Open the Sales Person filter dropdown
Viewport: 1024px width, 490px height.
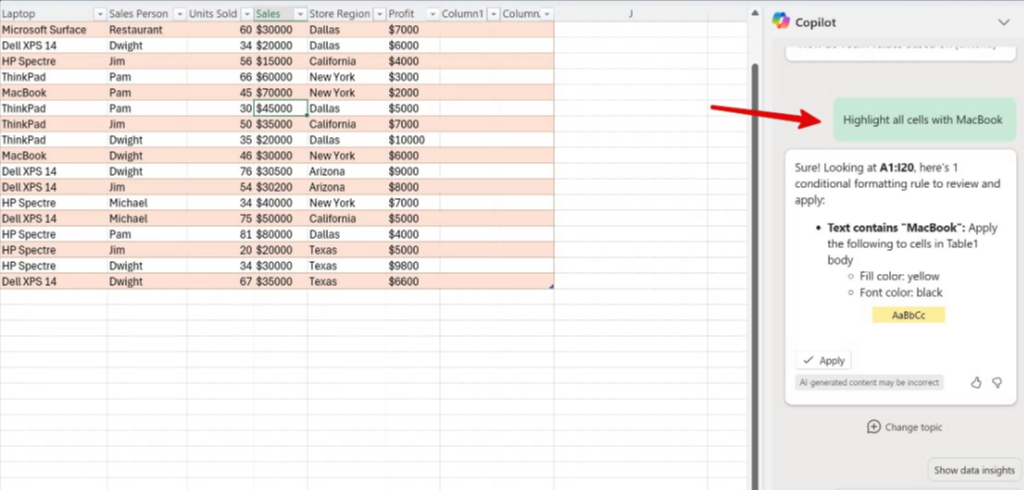[x=180, y=14]
